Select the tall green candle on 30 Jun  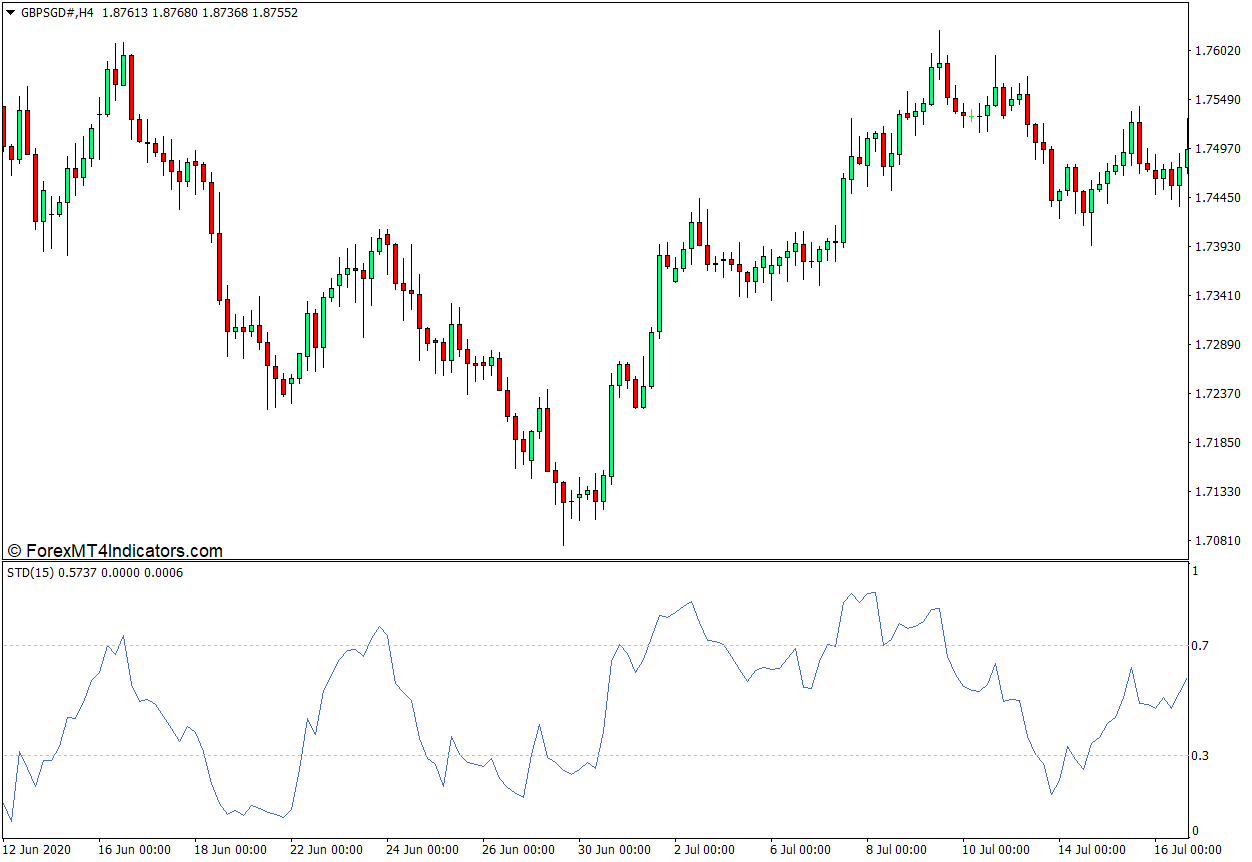(611, 430)
